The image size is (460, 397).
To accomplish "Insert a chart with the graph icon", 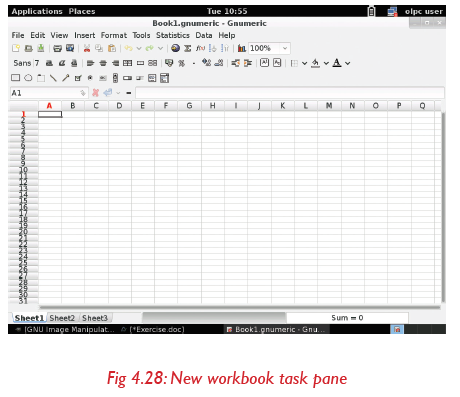I will pyautogui.click(x=242, y=48).
